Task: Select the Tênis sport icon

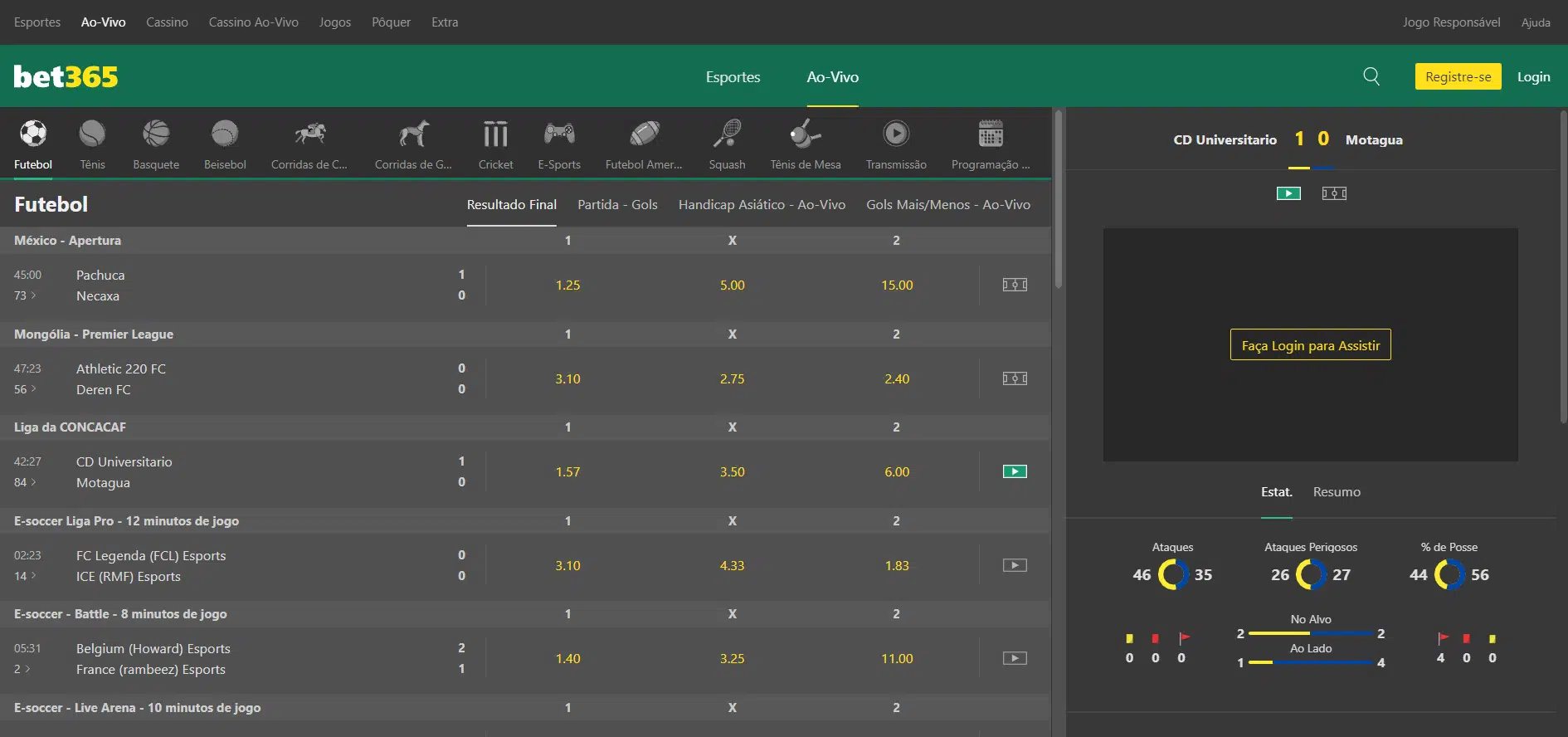Action: coord(92,134)
